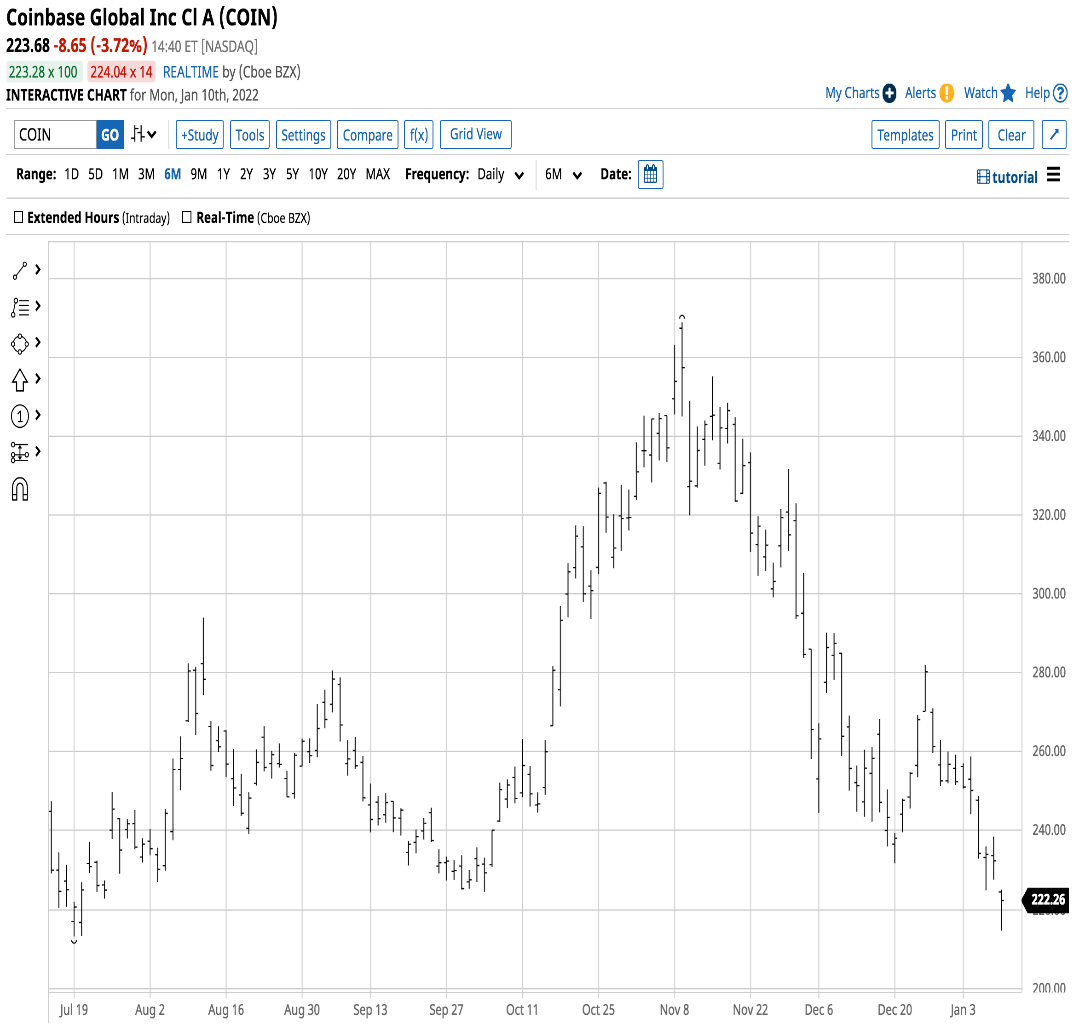This screenshot has width=1085, height=1030.
Task: Open the Frequency Daily dropdown
Action: [500, 174]
